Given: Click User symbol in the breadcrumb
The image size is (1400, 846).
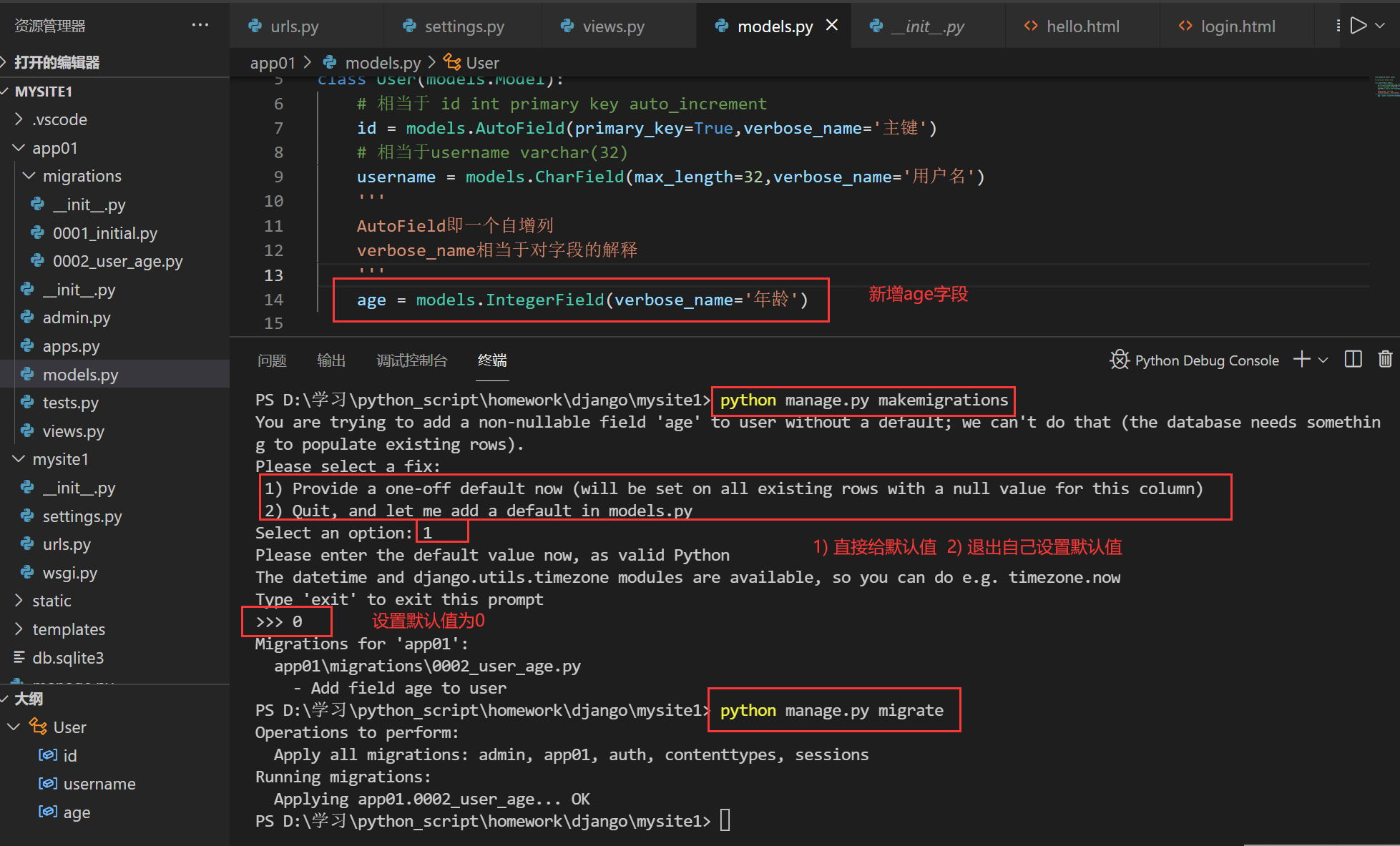Looking at the screenshot, I should (x=482, y=63).
